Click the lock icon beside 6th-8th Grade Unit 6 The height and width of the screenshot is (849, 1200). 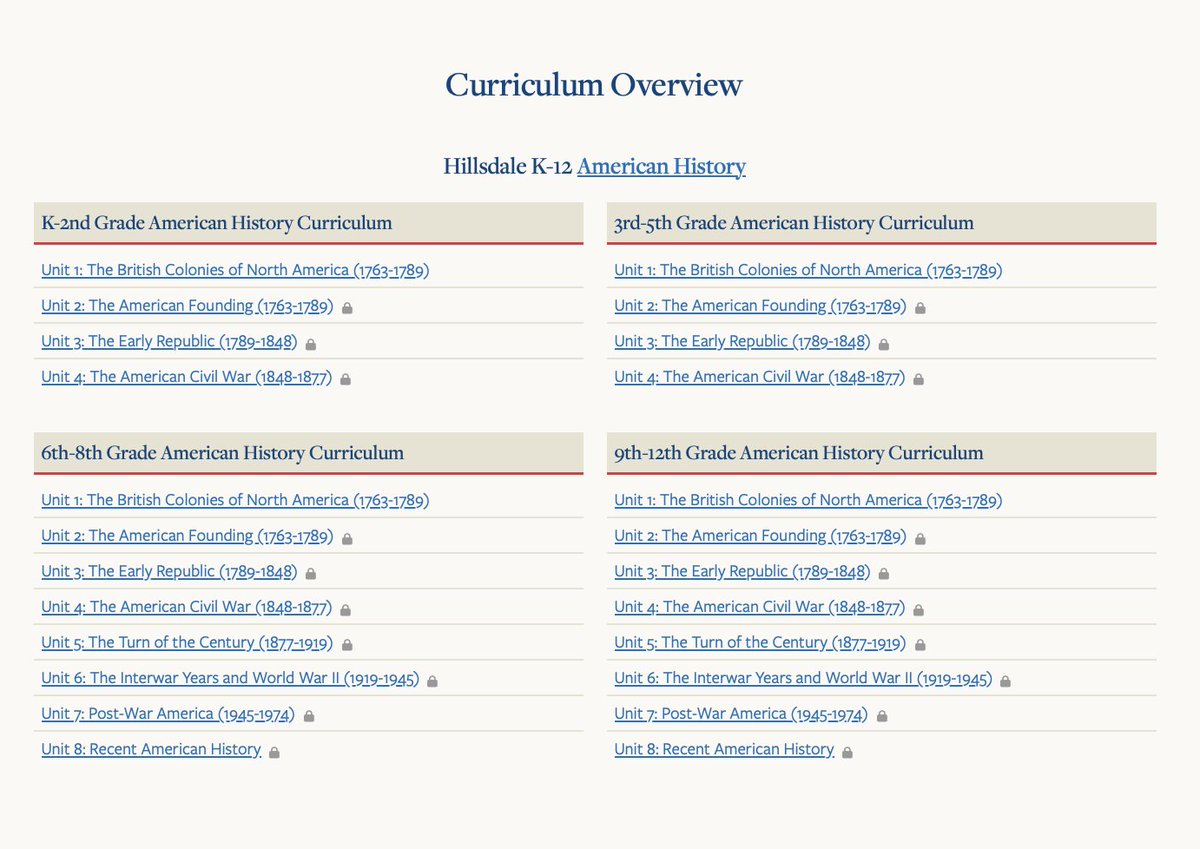point(433,681)
